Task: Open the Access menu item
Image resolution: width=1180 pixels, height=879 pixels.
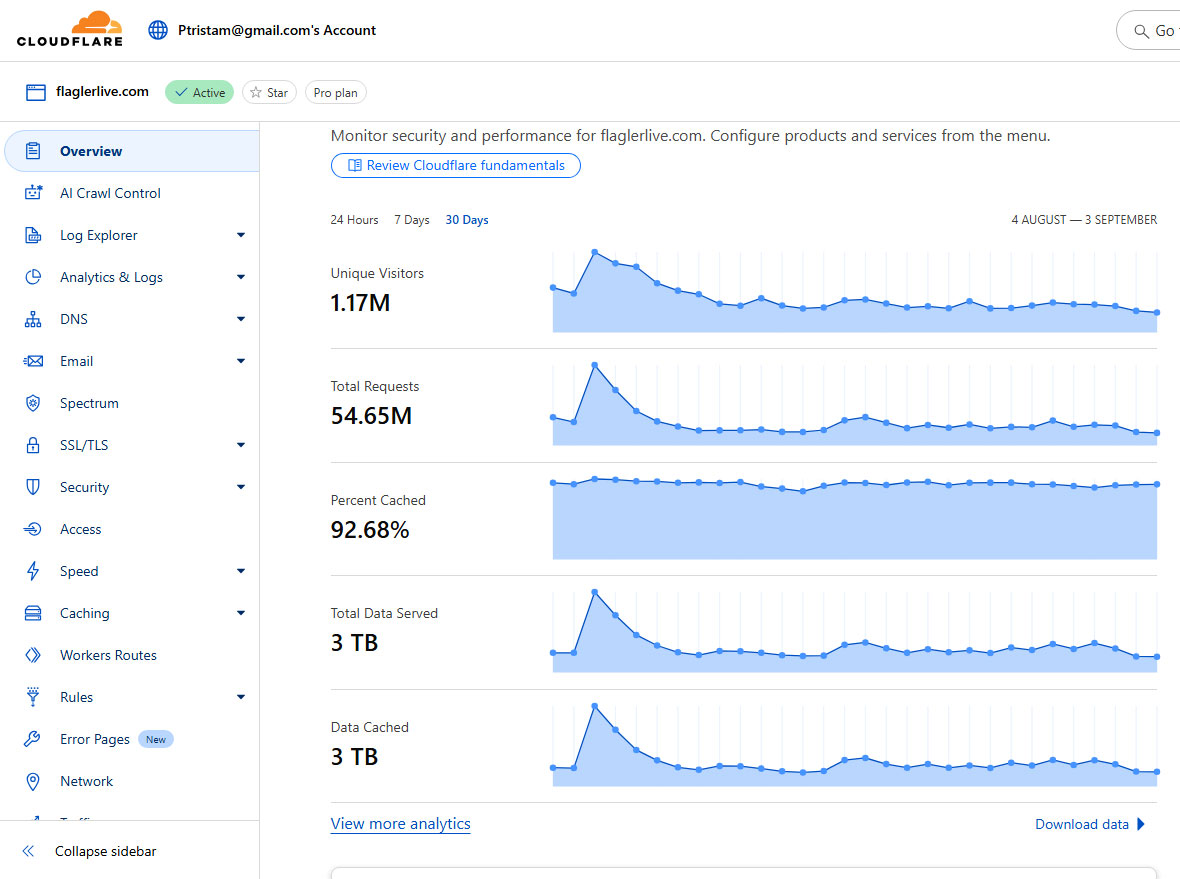Action: click(x=132, y=529)
